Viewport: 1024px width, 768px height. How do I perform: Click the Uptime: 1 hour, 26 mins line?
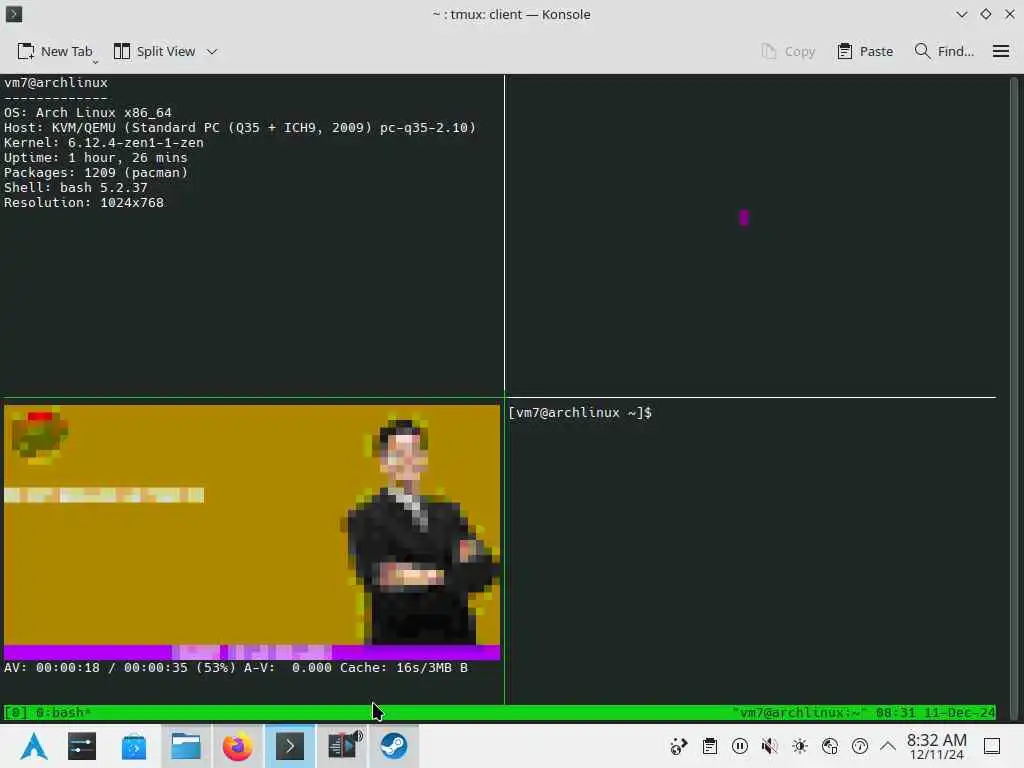(x=96, y=157)
